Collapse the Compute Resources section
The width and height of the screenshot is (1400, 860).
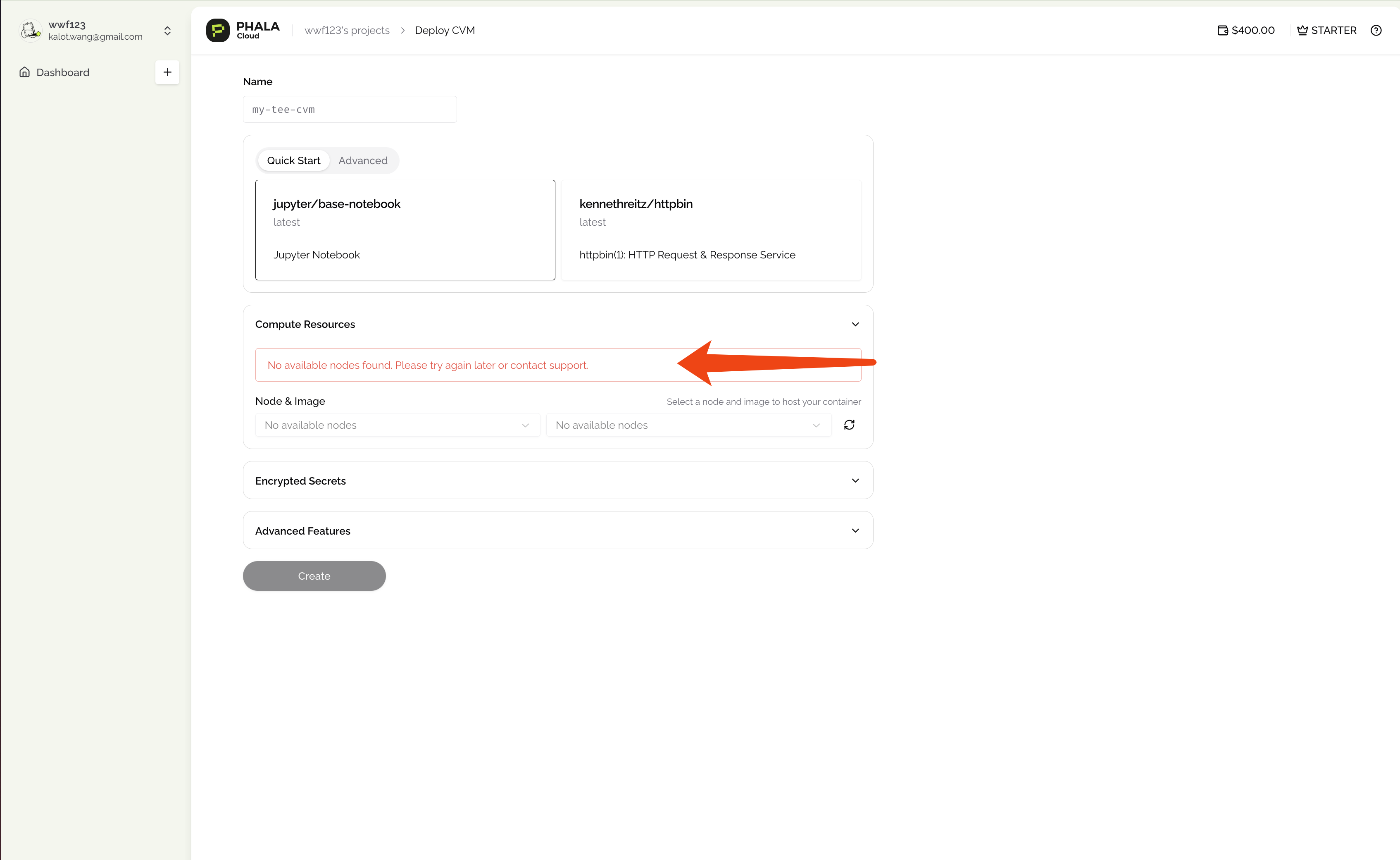coord(855,324)
